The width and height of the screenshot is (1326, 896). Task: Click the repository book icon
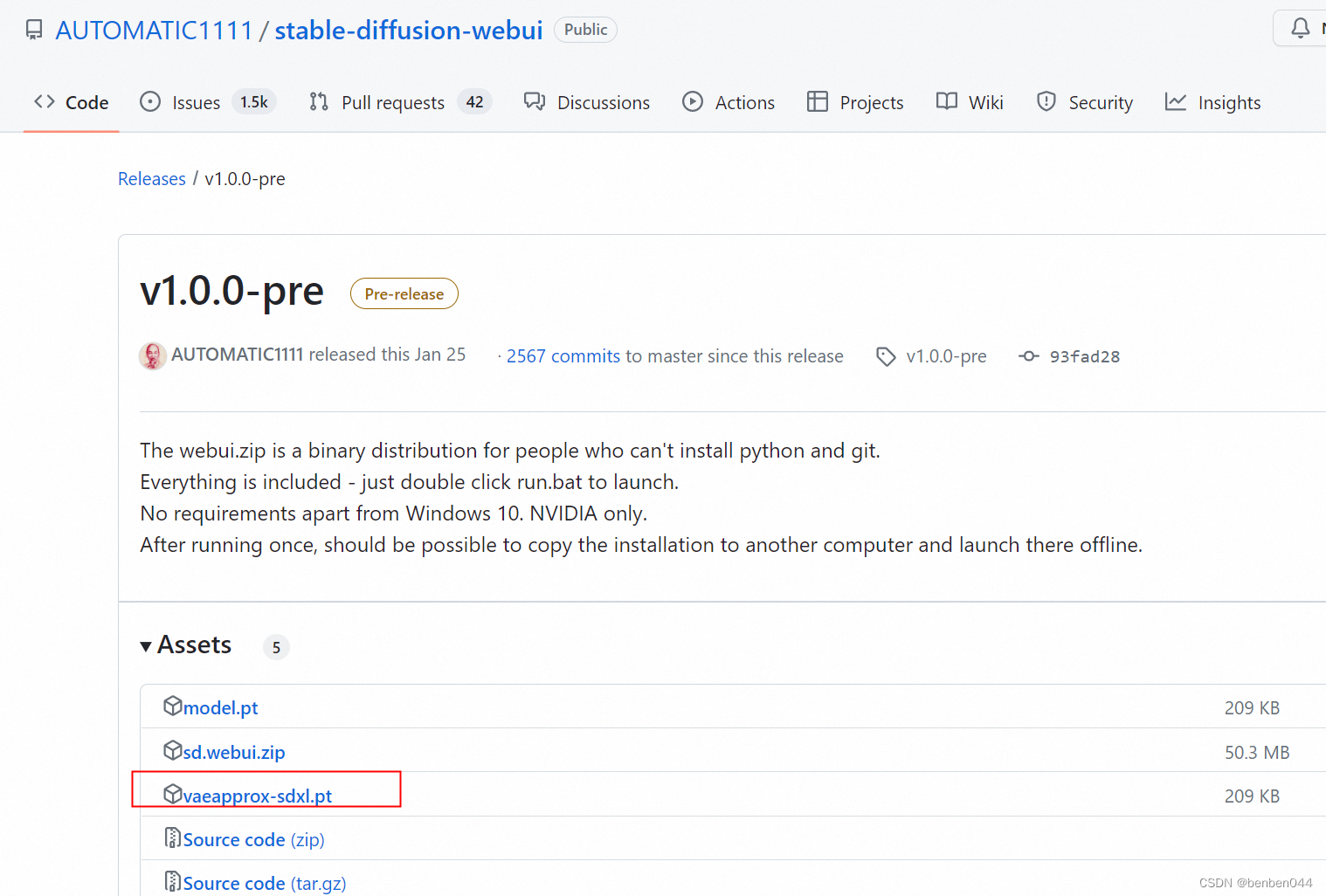tap(34, 31)
